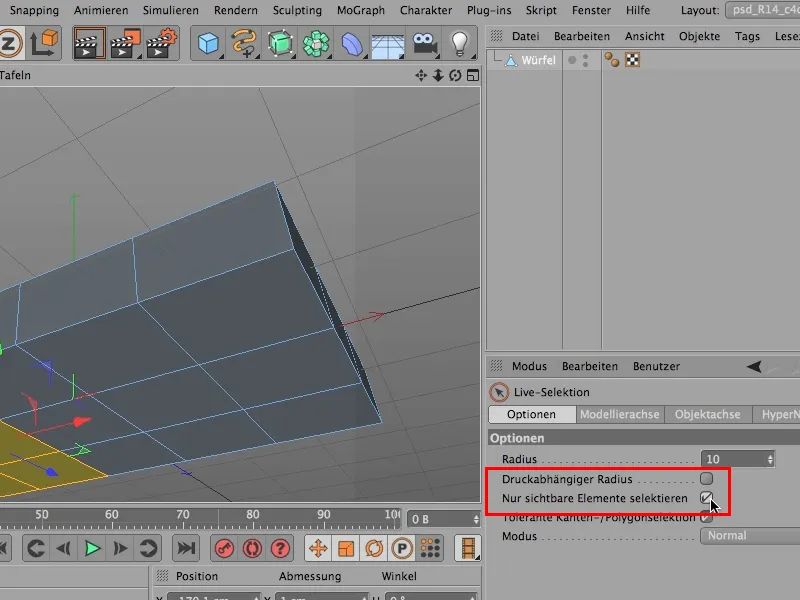This screenshot has width=800, height=600.
Task: Open Object Manager Ansicht menu
Action: tap(644, 36)
